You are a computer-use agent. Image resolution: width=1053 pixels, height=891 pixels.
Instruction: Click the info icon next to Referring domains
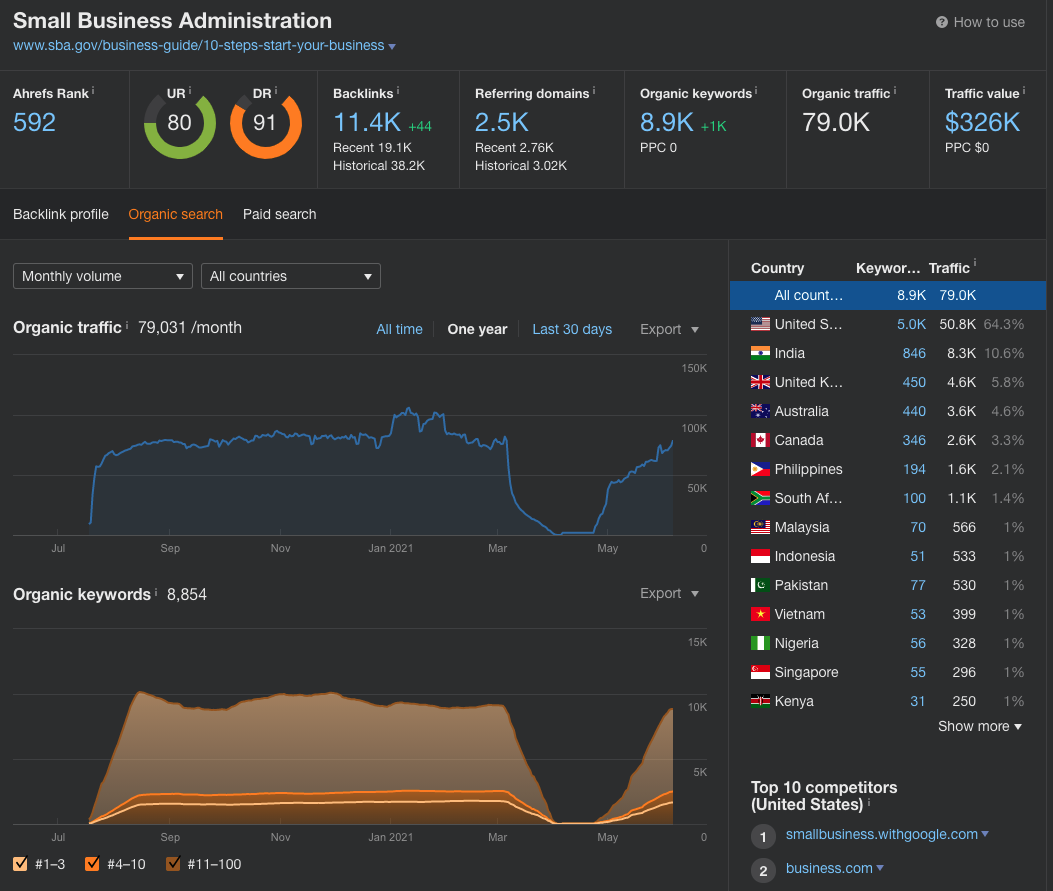point(595,91)
